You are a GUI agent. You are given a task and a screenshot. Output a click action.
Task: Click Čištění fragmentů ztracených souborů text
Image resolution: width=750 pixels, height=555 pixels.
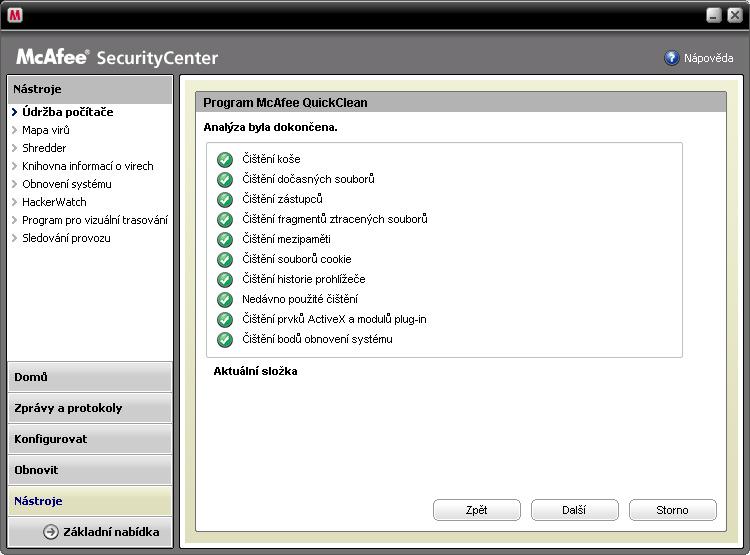click(x=335, y=220)
